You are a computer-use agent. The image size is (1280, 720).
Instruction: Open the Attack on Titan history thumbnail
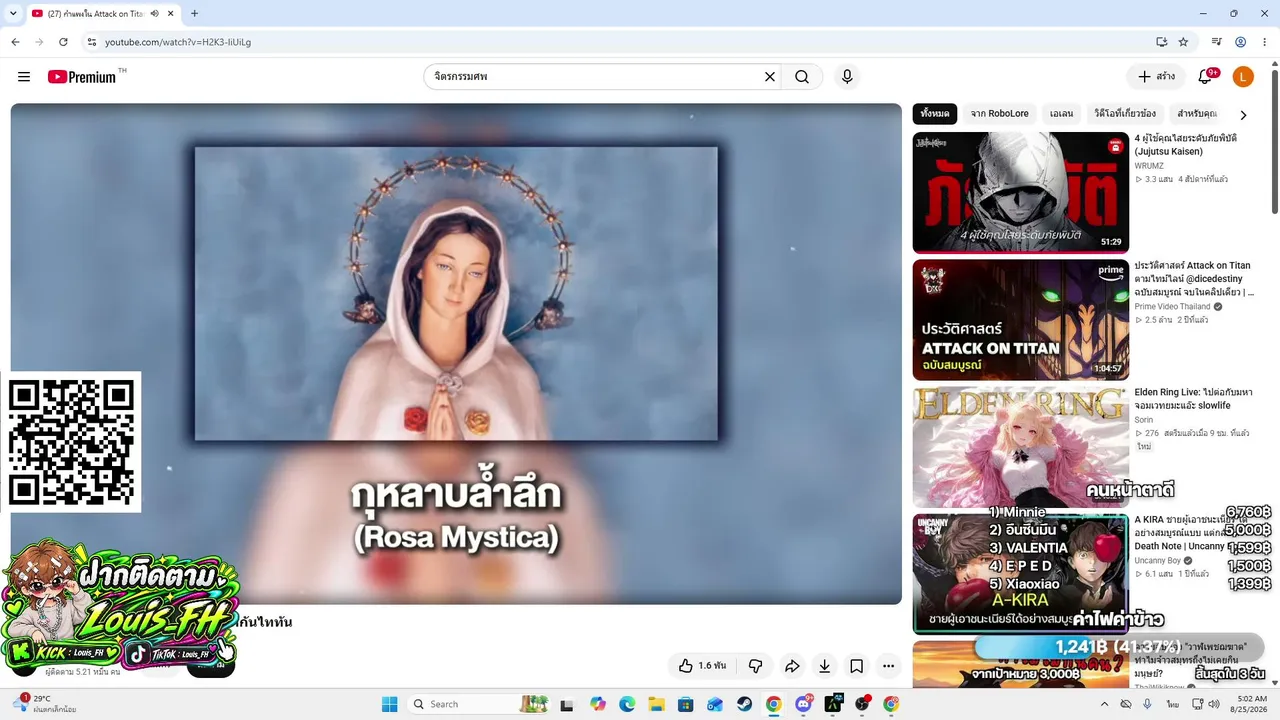[1021, 320]
